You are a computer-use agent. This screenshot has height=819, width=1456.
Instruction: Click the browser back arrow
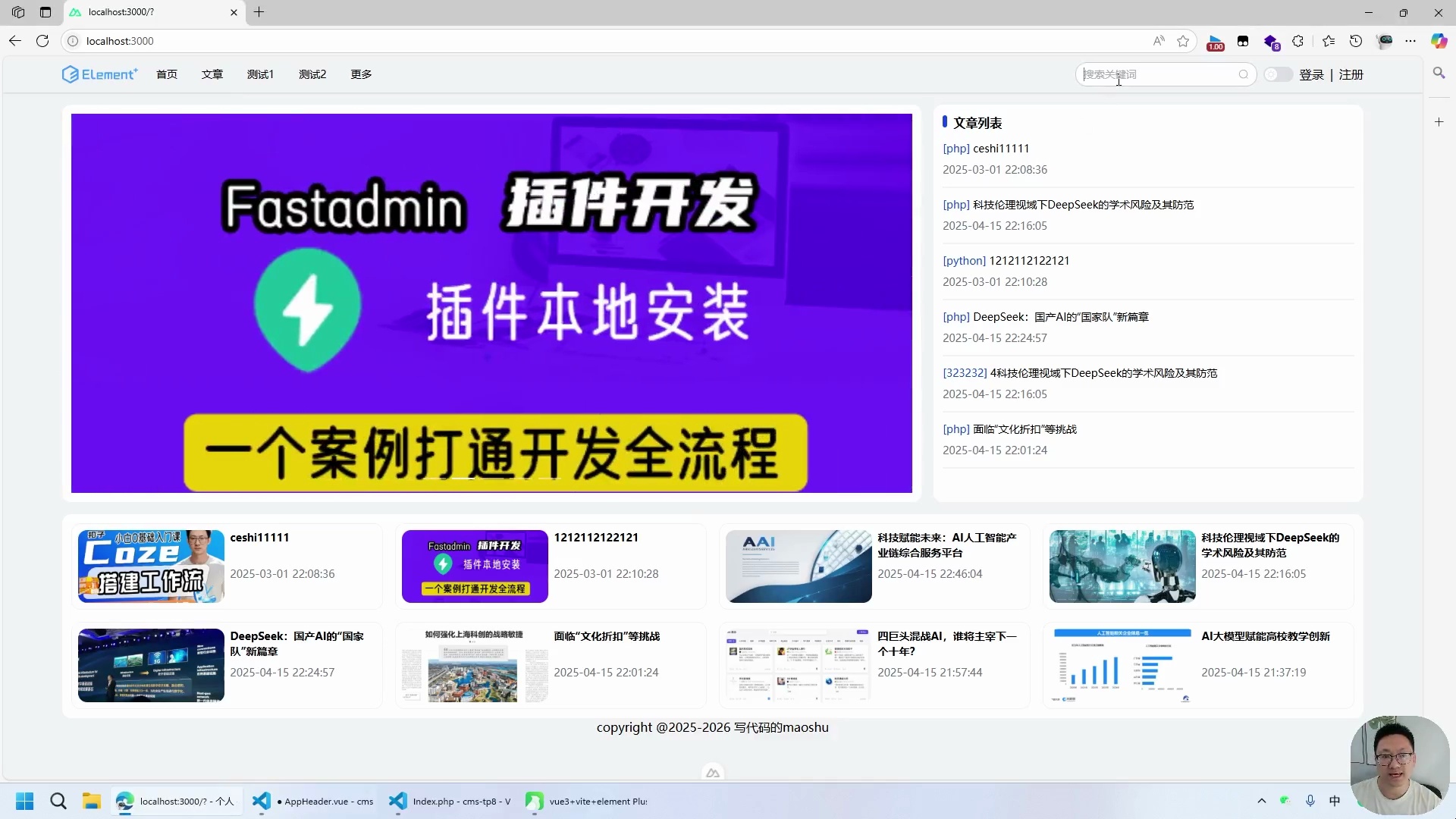(x=15, y=41)
